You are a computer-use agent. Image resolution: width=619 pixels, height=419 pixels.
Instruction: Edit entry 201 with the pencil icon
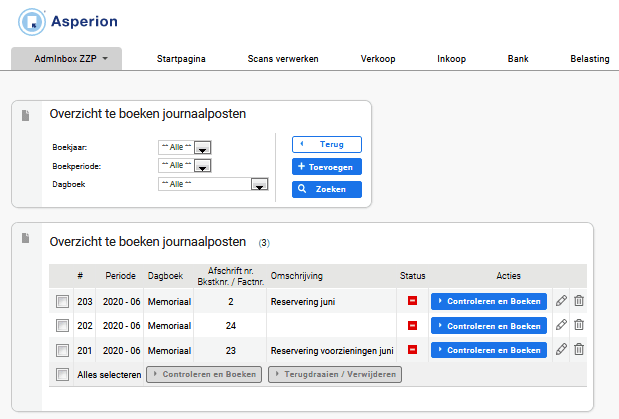coord(561,349)
